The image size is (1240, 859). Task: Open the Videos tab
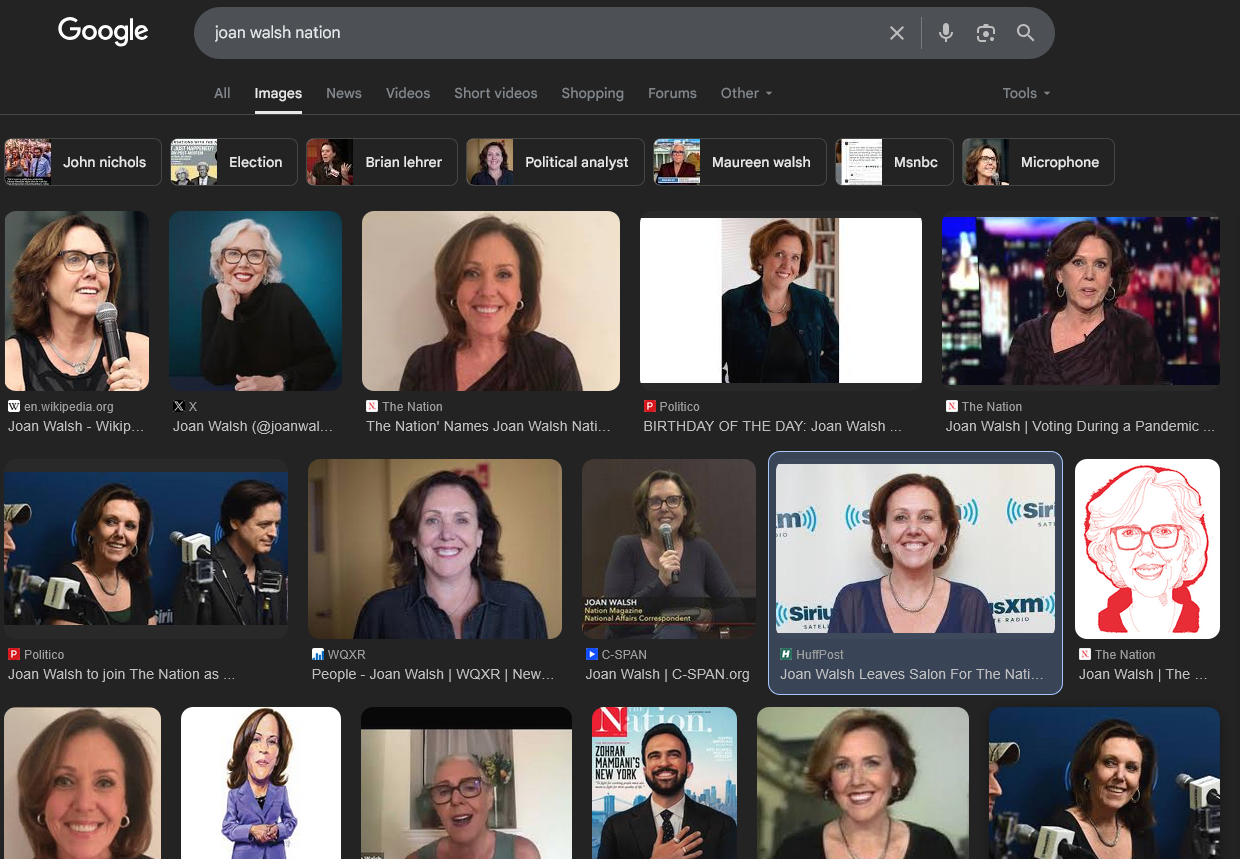coord(408,93)
